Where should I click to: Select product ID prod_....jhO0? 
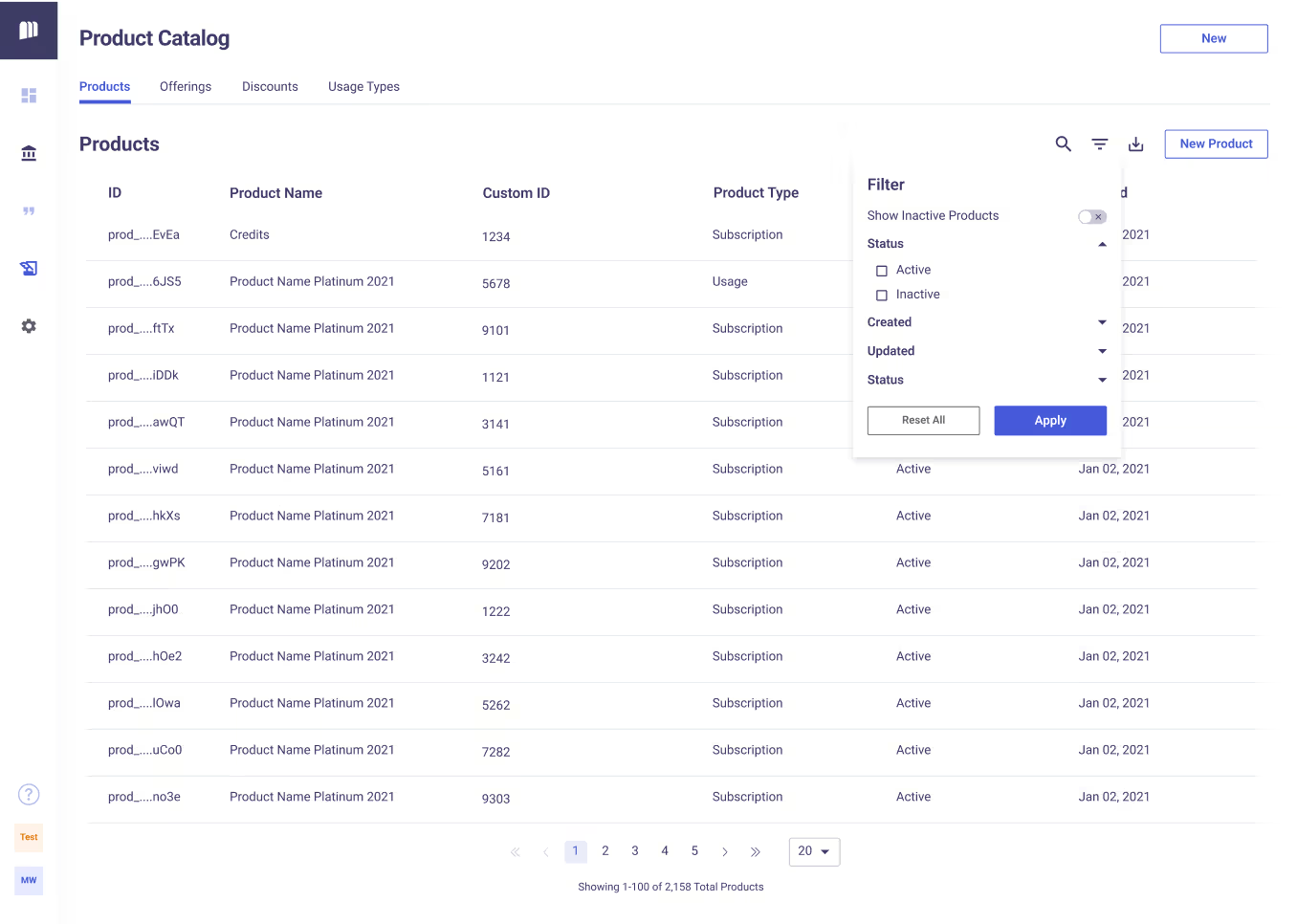click(x=143, y=610)
